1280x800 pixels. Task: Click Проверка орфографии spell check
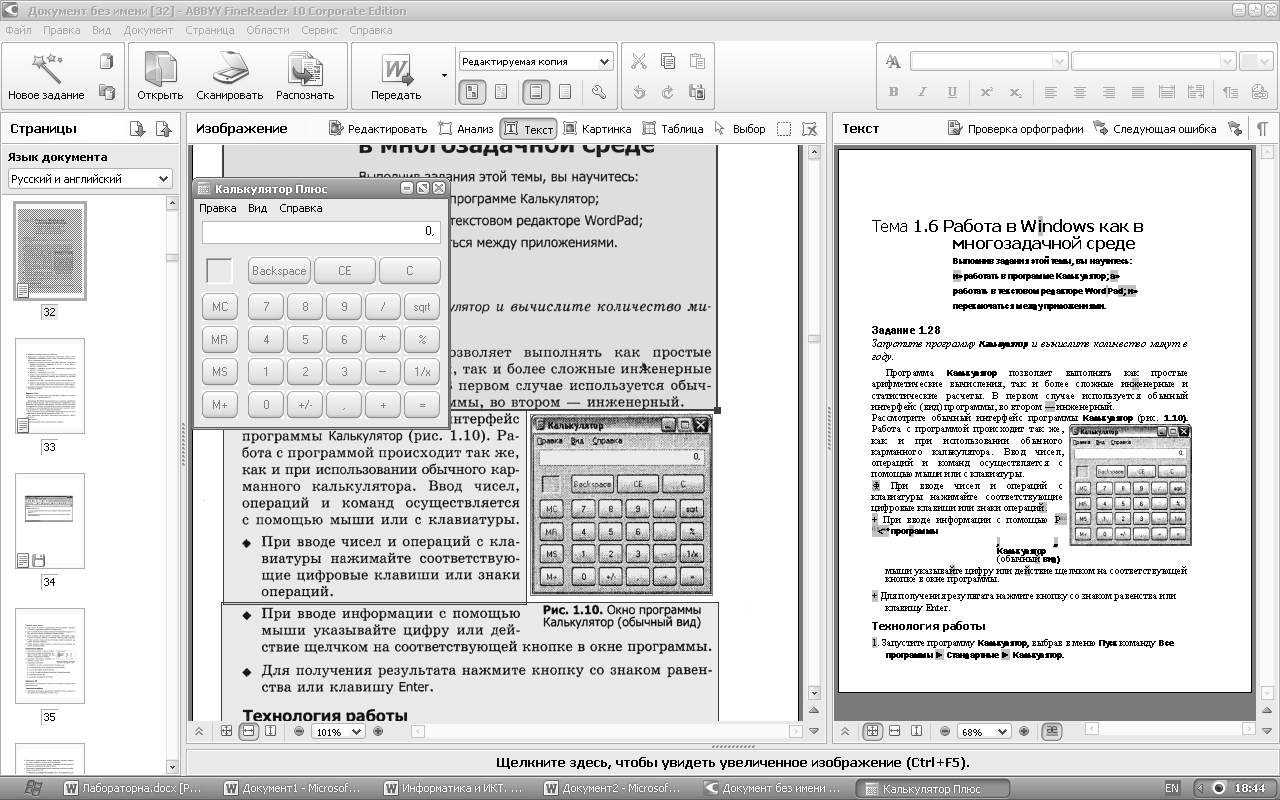pyautogui.click(x=1015, y=129)
